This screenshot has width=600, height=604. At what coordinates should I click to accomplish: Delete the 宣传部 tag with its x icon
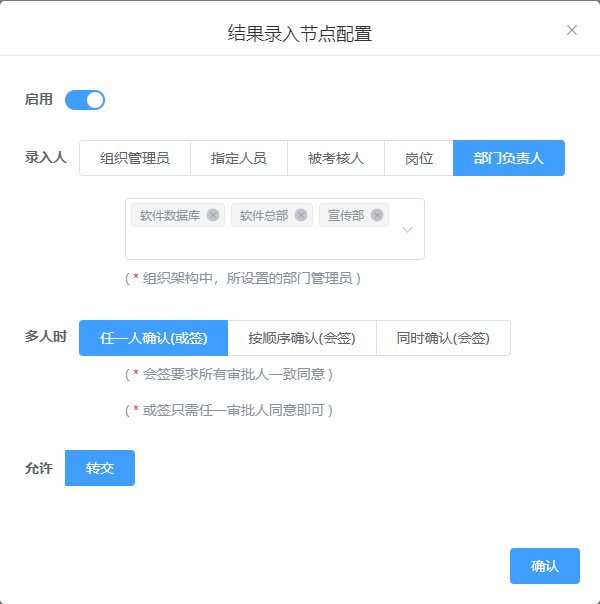pyautogui.click(x=377, y=215)
